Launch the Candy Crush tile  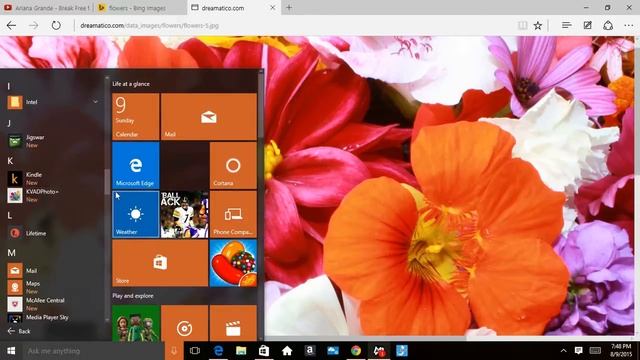click(x=233, y=263)
